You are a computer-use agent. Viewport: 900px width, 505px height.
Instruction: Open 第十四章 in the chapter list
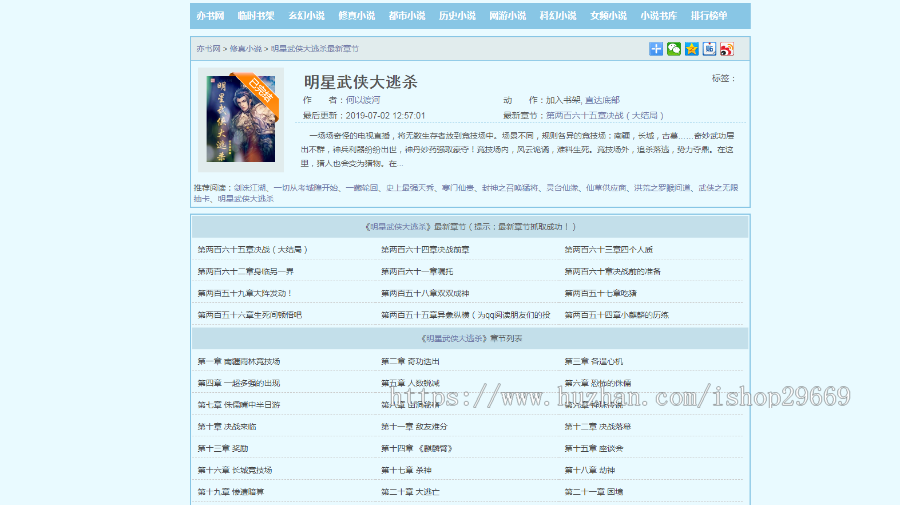[x=417, y=449]
